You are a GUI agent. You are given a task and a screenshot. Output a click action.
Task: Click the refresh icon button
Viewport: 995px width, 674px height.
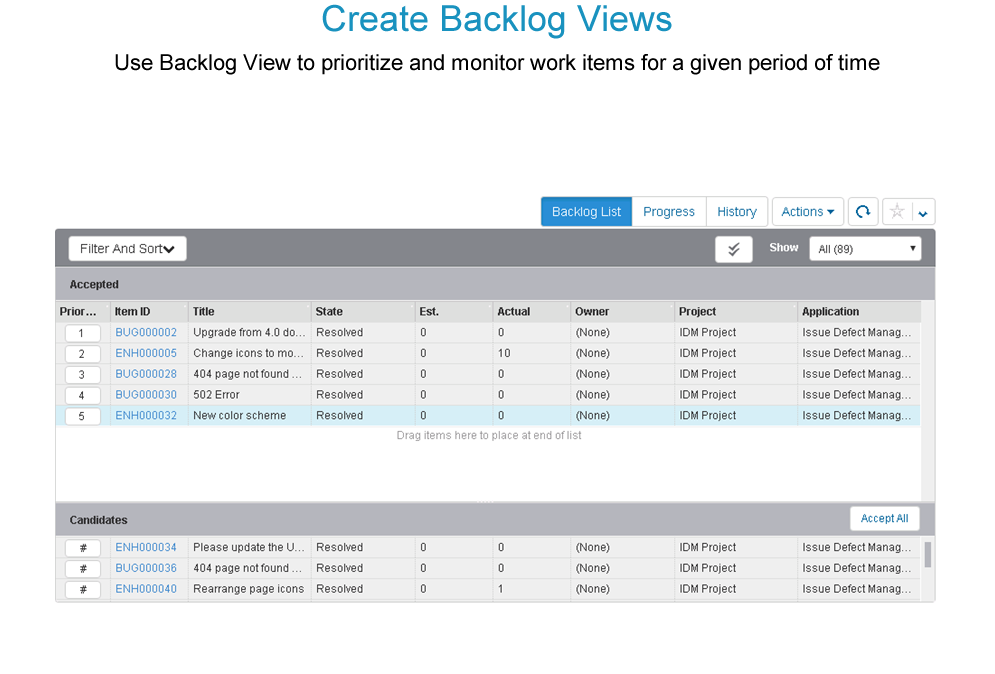860,212
